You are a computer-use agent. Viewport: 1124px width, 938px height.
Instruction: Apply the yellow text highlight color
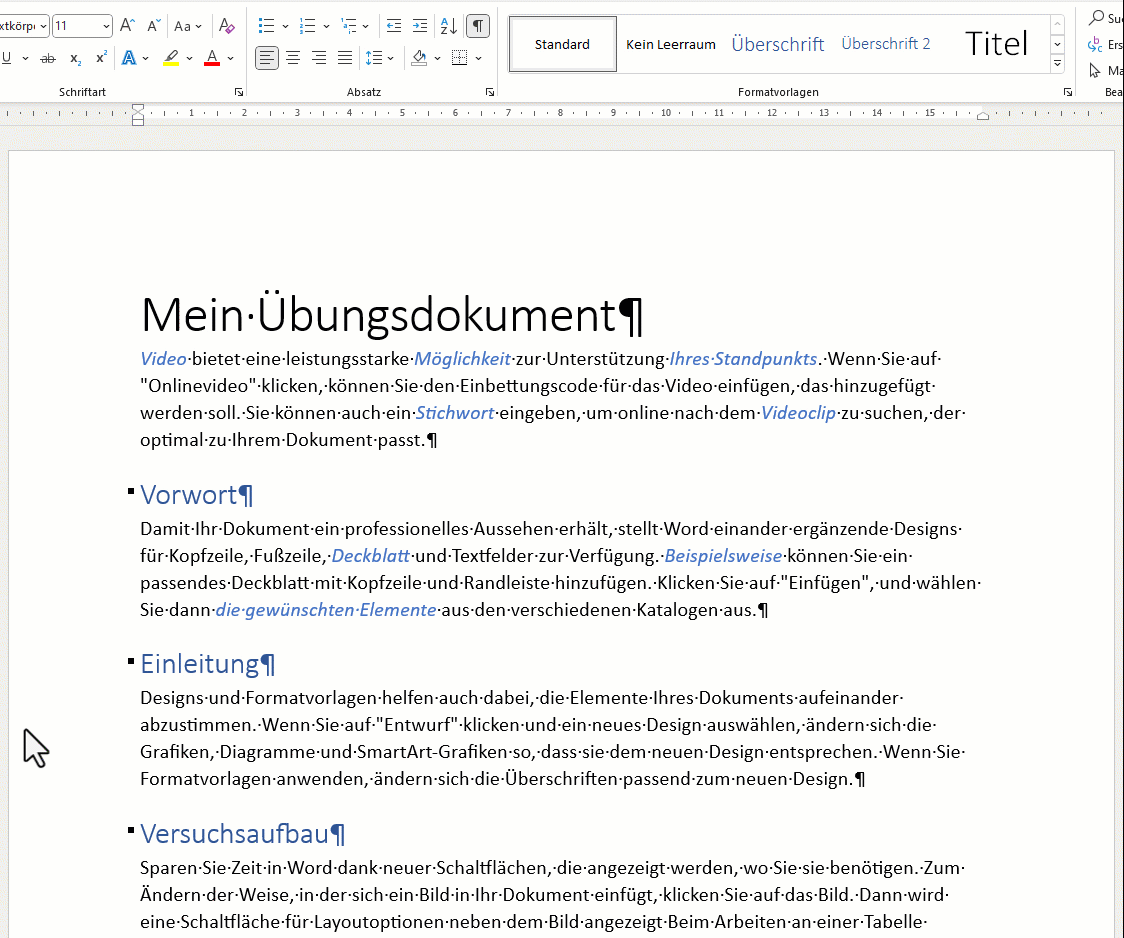(x=171, y=58)
